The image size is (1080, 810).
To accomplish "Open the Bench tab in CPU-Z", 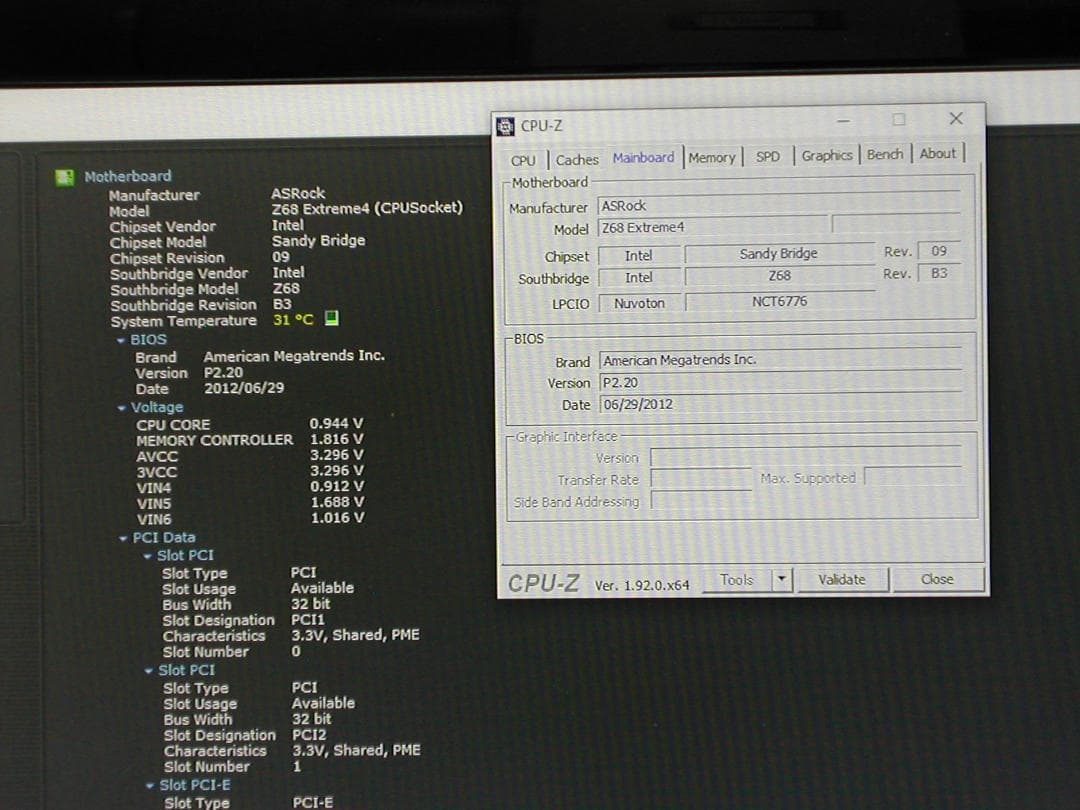I will coord(884,155).
